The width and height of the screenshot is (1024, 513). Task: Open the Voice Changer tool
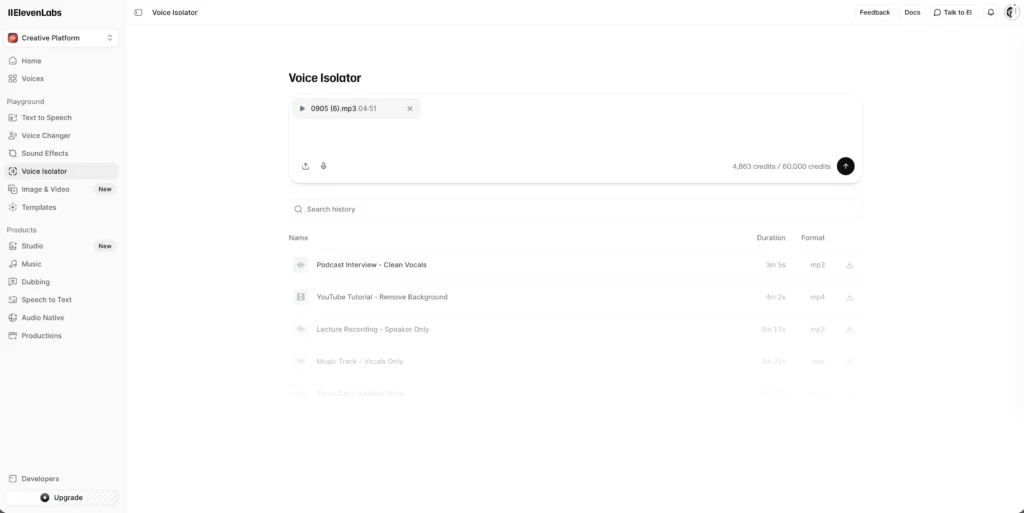point(46,136)
